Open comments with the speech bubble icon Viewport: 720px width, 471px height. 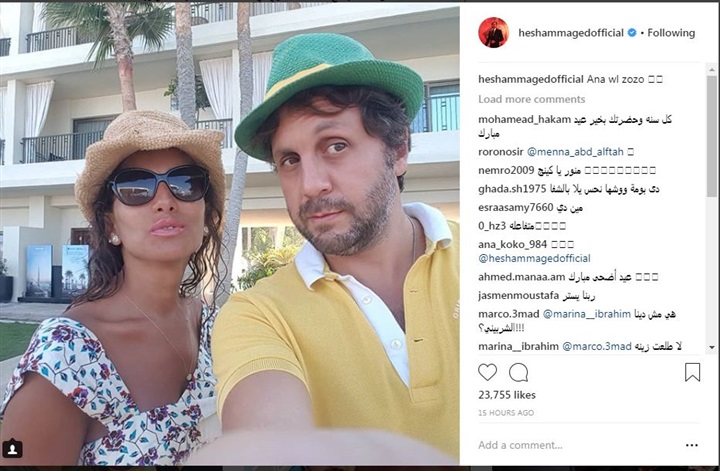click(x=518, y=373)
